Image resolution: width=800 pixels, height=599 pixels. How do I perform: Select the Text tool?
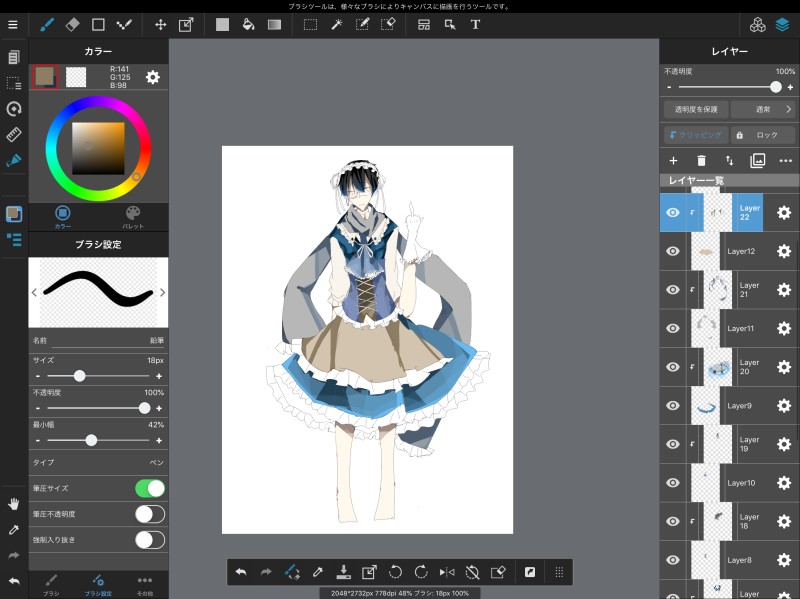(x=475, y=24)
